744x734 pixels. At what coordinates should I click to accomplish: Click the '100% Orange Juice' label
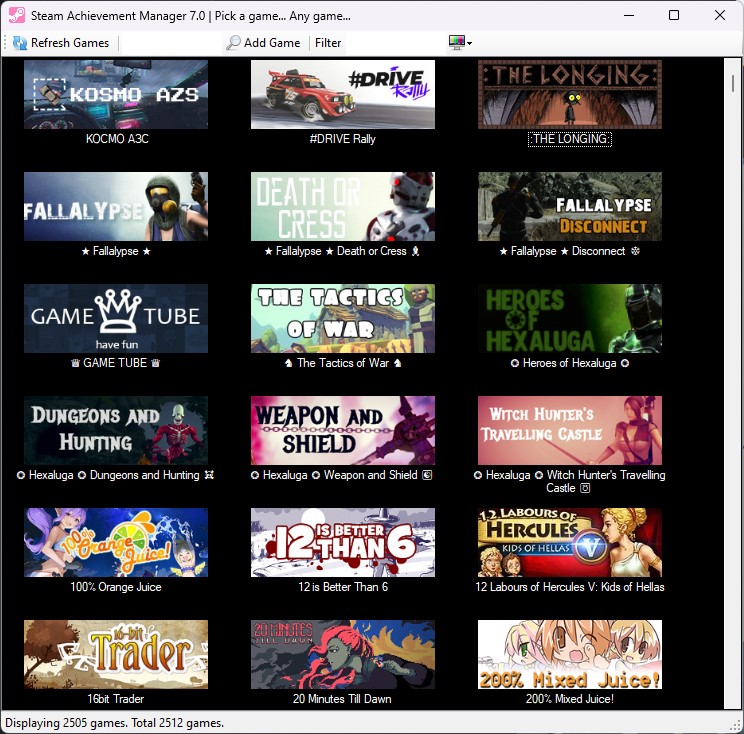point(116,586)
